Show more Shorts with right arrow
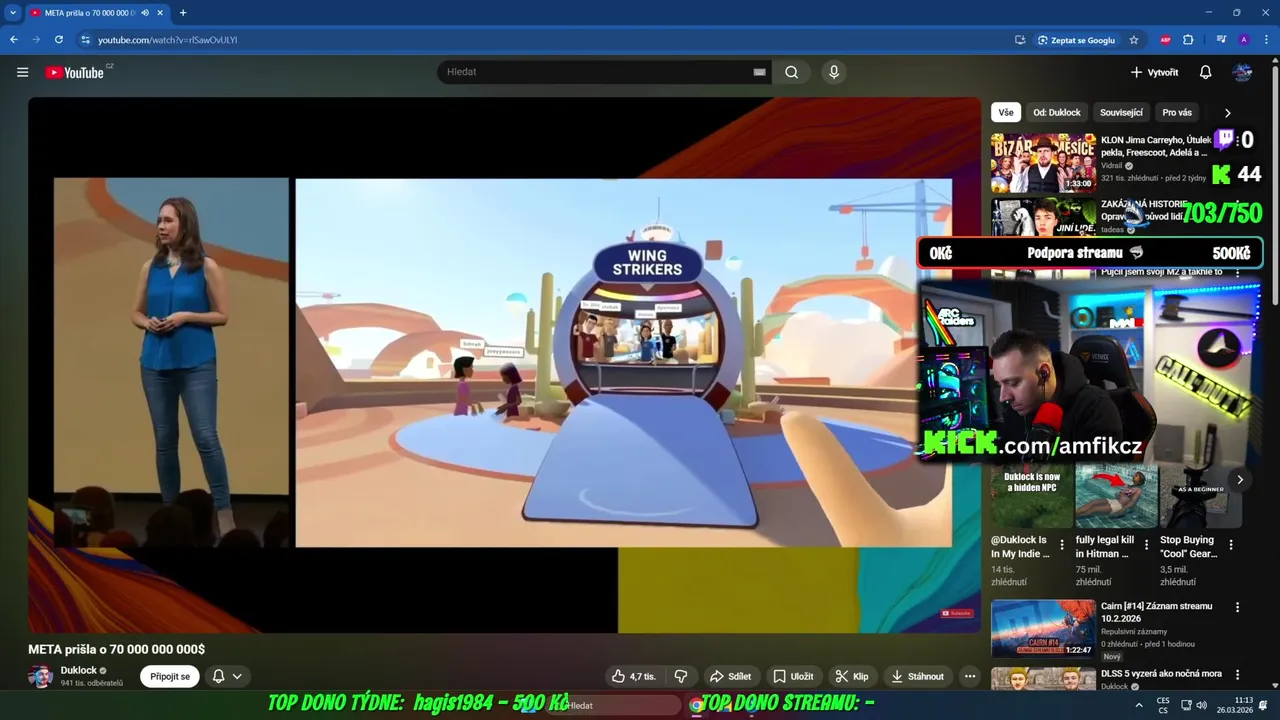Image resolution: width=1280 pixels, height=720 pixels. [1240, 480]
